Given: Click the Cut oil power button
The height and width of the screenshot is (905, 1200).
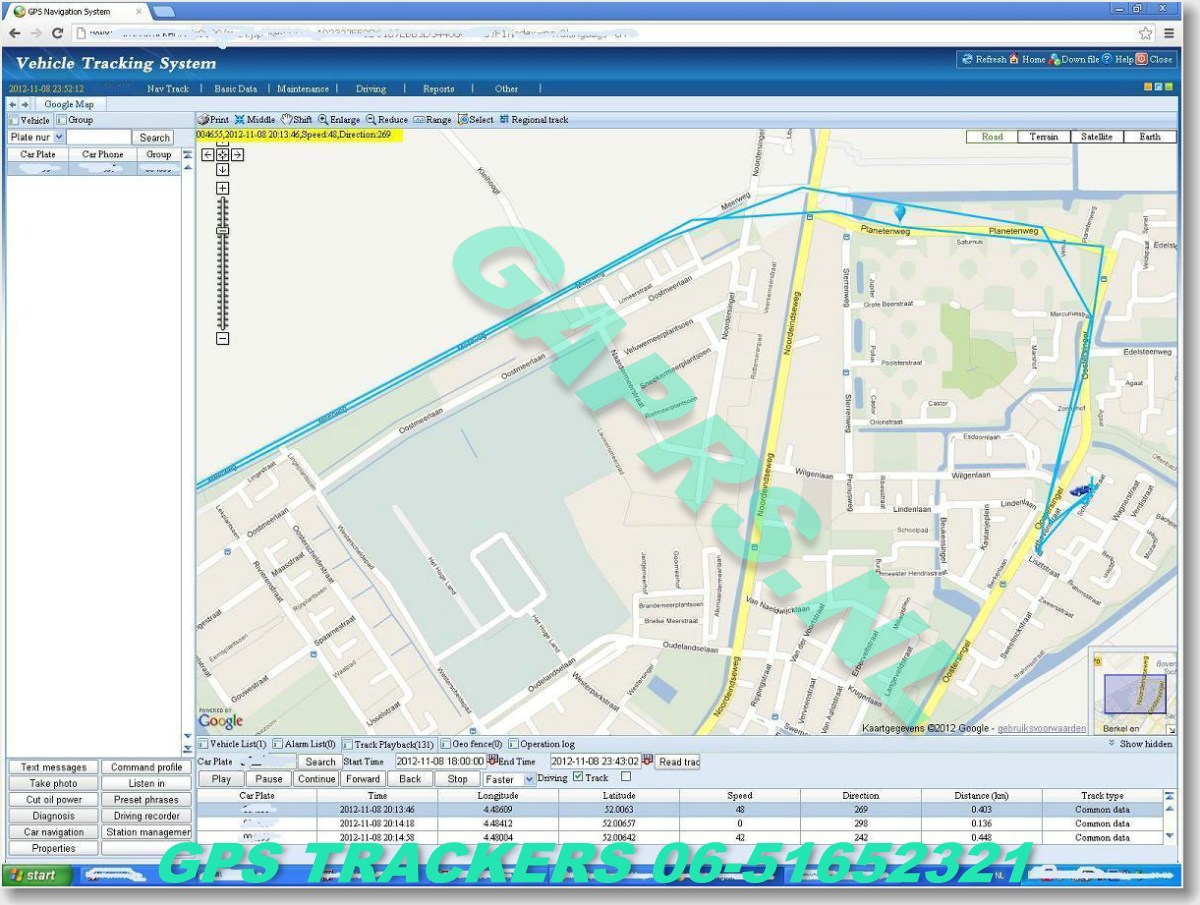Looking at the screenshot, I should [53, 799].
